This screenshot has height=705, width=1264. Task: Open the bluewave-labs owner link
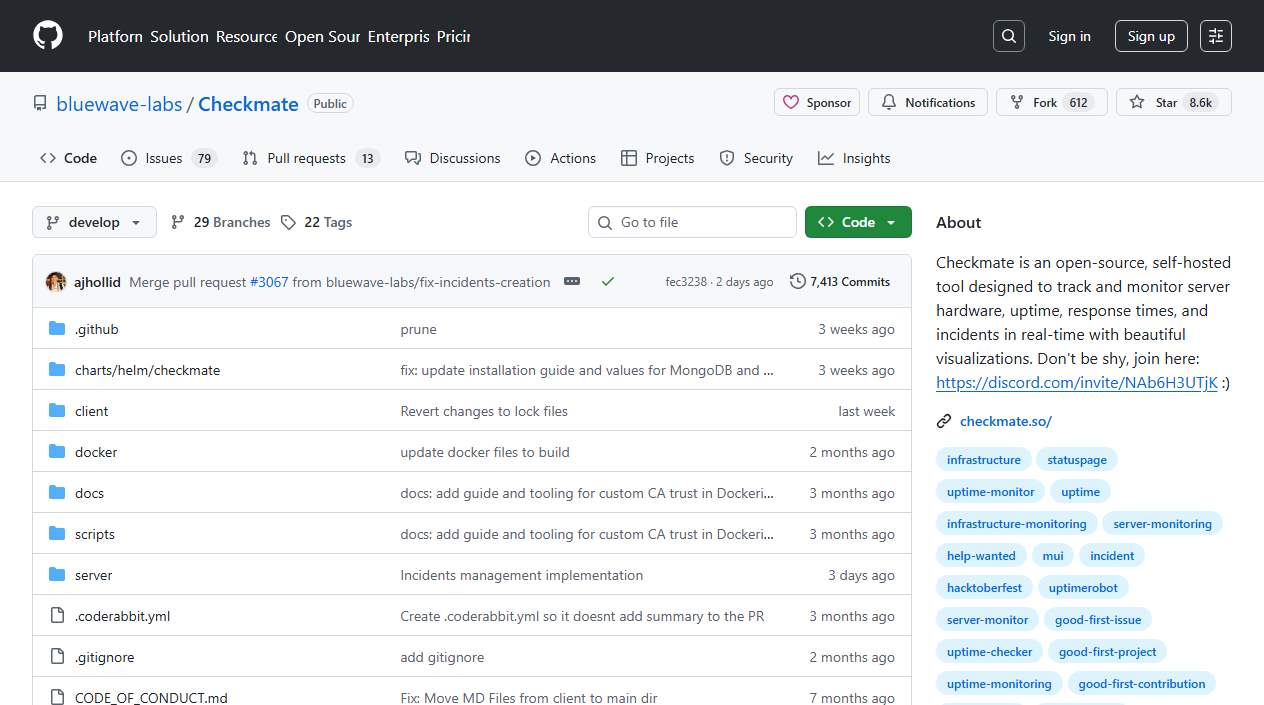[119, 104]
